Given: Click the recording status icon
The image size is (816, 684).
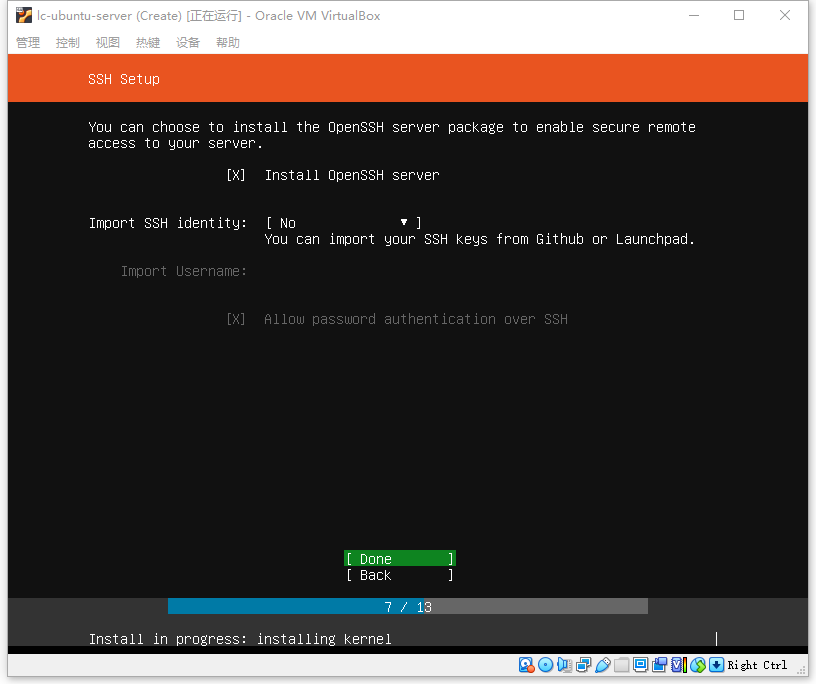Looking at the screenshot, I should pyautogui.click(x=659, y=665).
